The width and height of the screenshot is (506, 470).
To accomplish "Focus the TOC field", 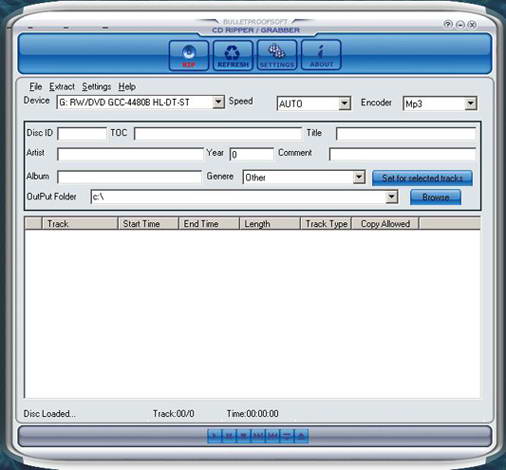I will (x=218, y=134).
